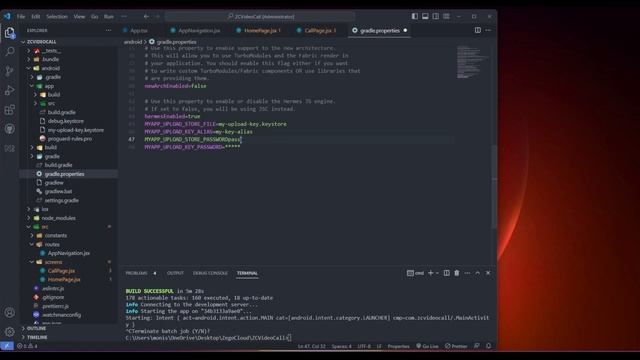Navigate forward with the title bar arrow

click(x=158, y=16)
